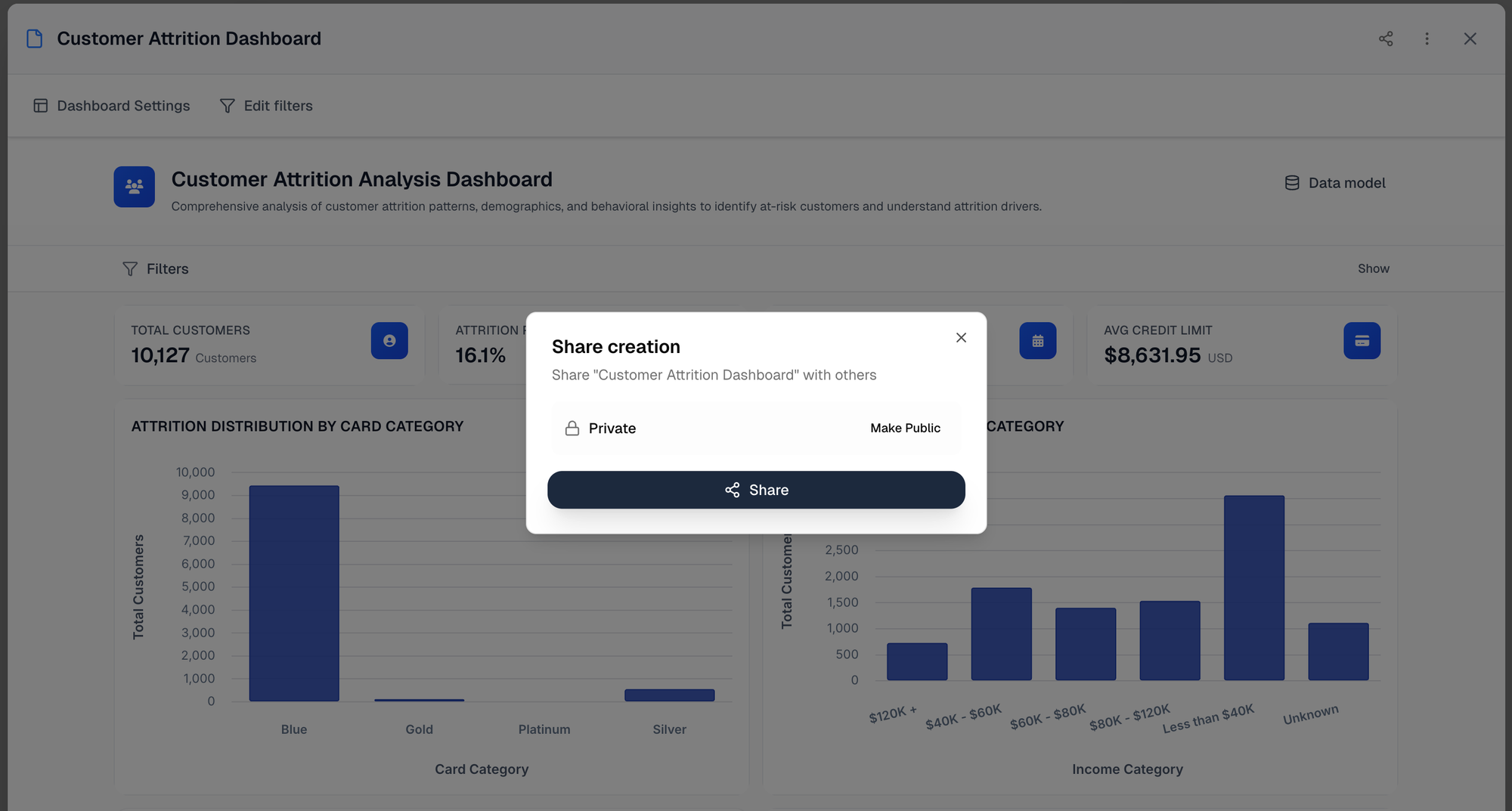Click the document icon beside the dashboard title
Image resolution: width=1512 pixels, height=811 pixels.
point(35,39)
